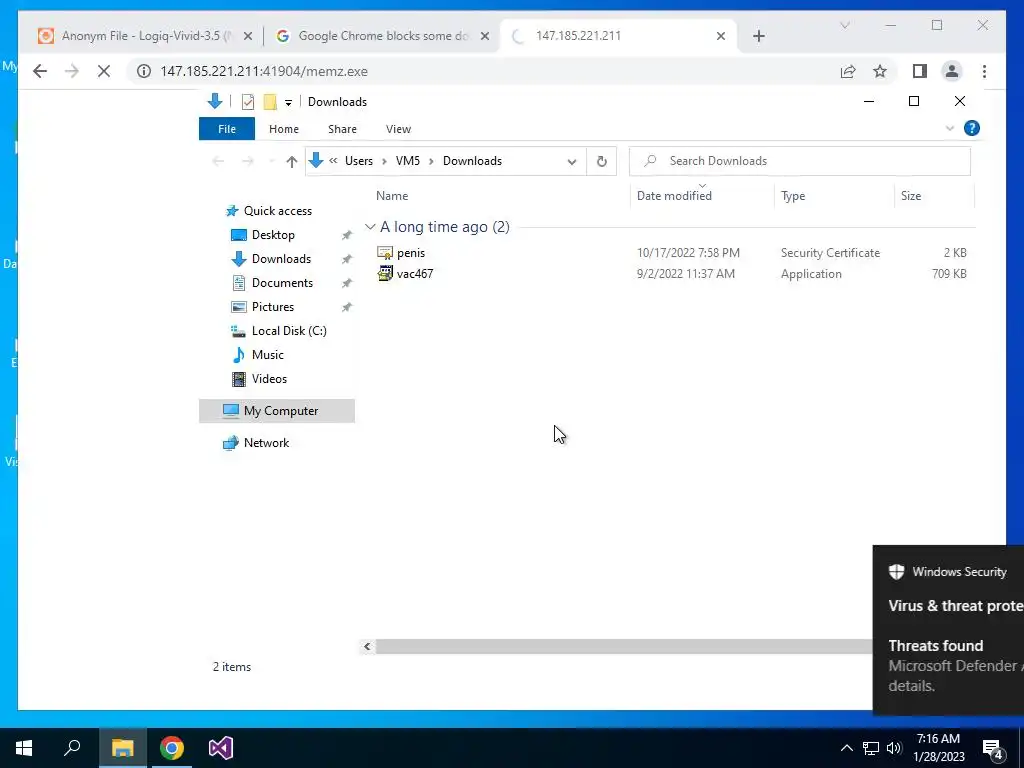
Task: Sort by the Name column
Action: 392,196
